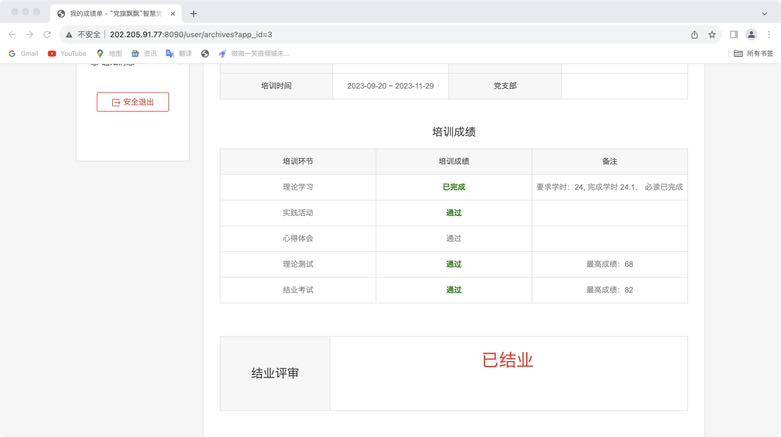Click the not-secure warning icon
This screenshot has width=781, height=437.
(70, 34)
